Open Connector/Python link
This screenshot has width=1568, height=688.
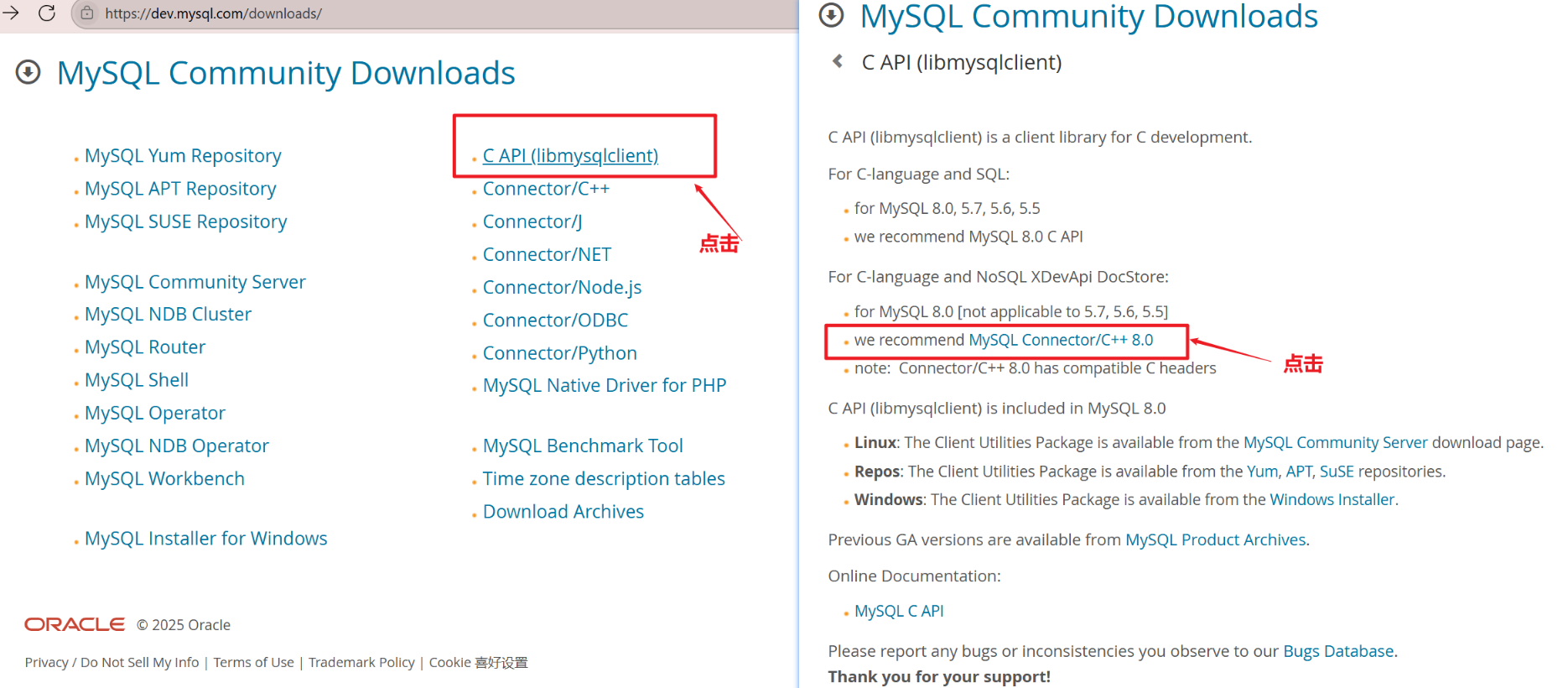(560, 353)
